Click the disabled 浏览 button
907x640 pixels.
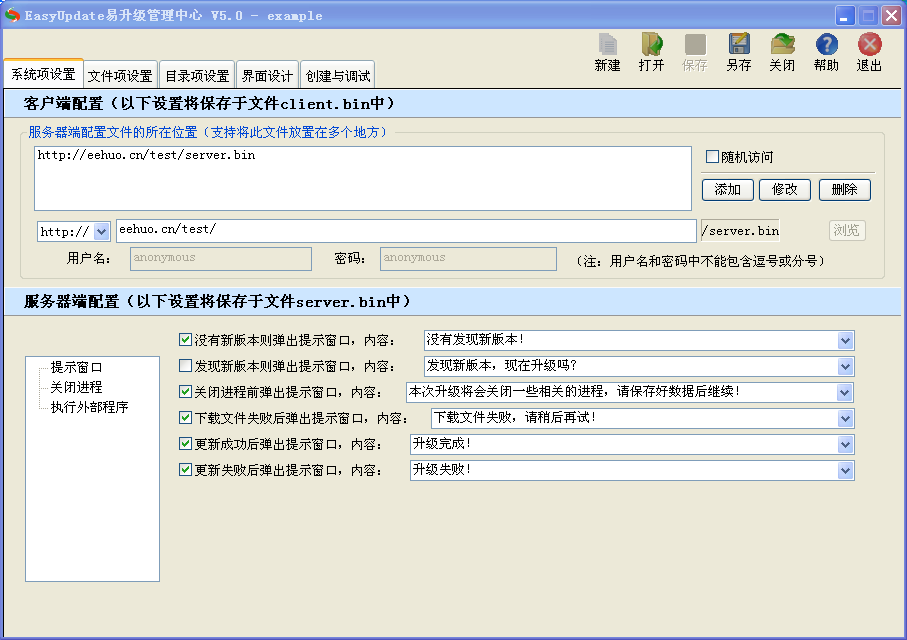point(847,230)
